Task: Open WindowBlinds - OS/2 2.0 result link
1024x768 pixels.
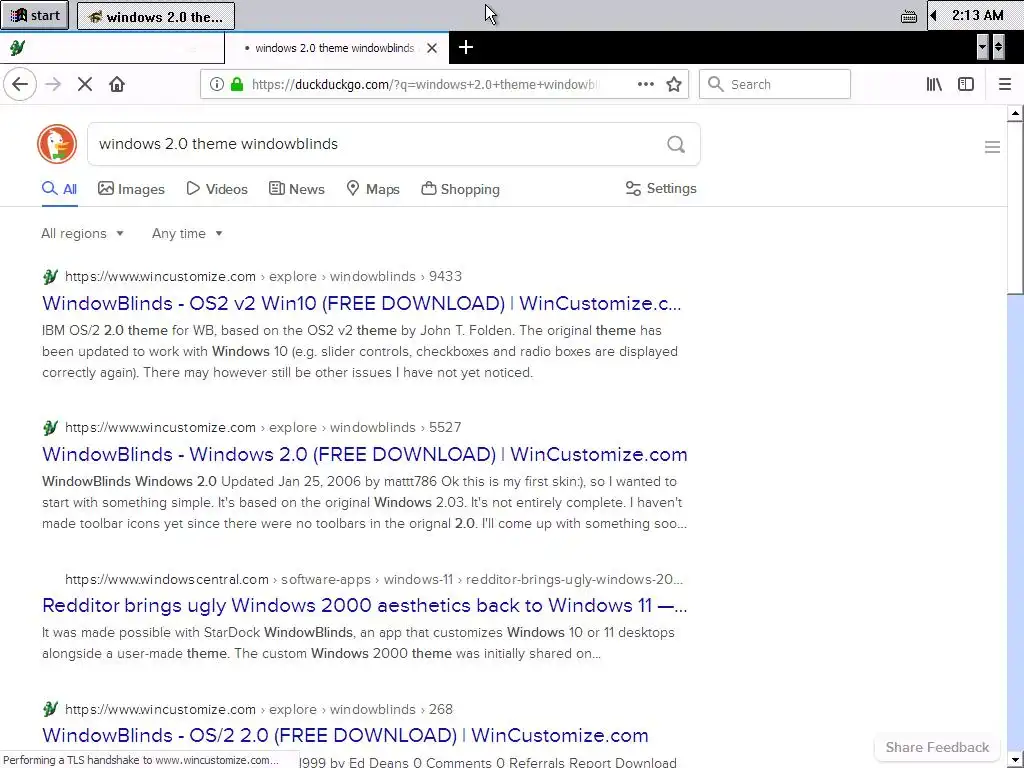Action: [x=345, y=735]
